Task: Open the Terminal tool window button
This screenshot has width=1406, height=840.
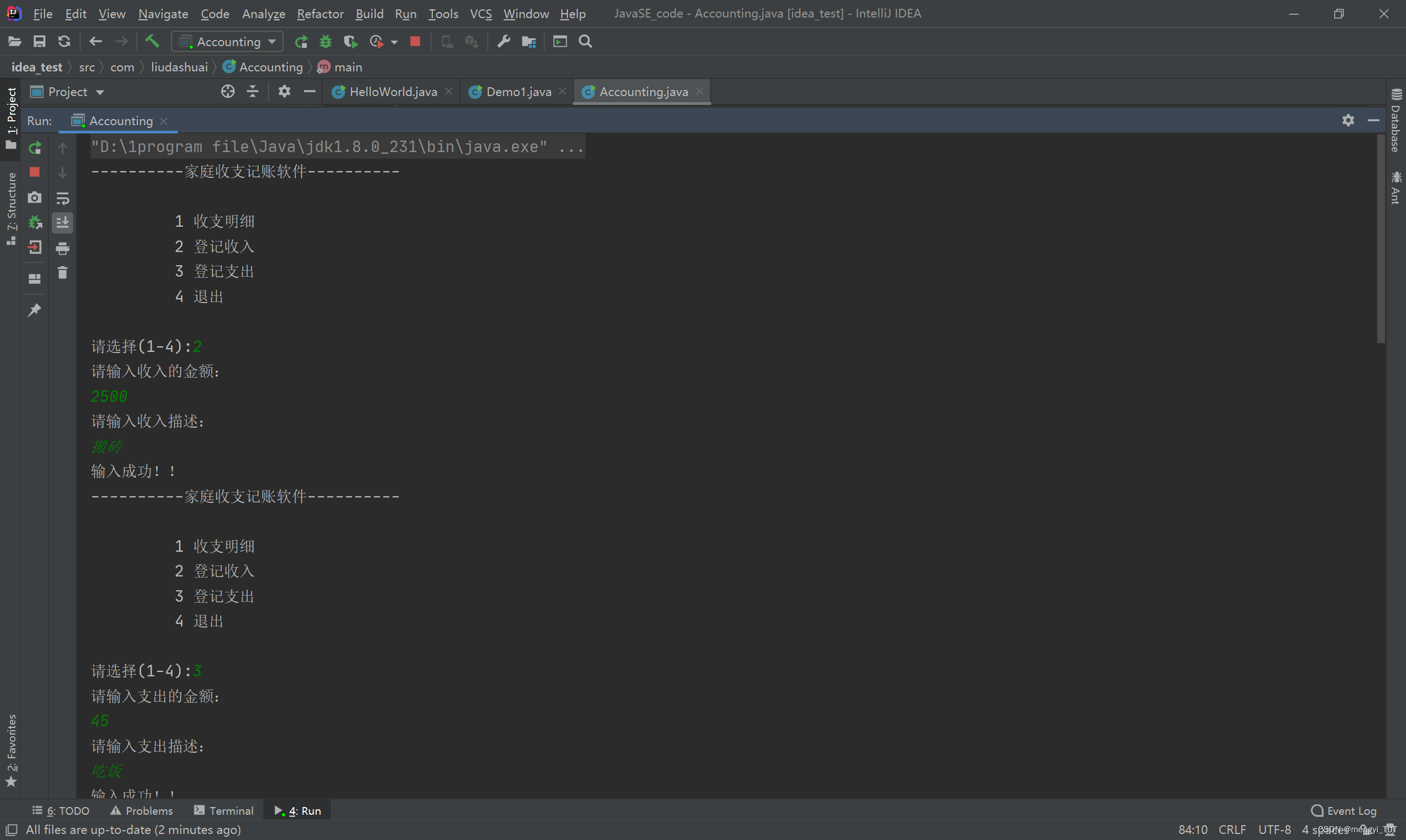Action: point(224,810)
